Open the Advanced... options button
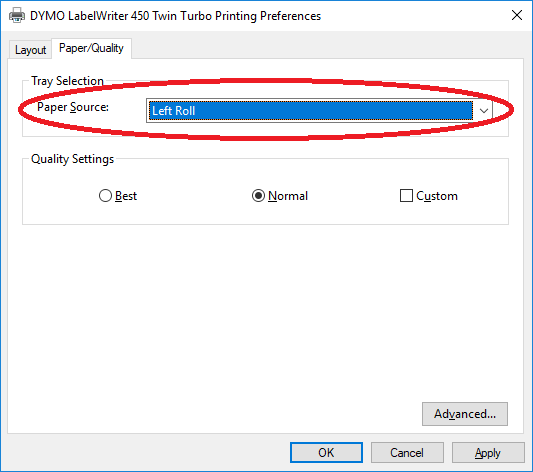Screen dimensions: 533x472 pyautogui.click(x=465, y=414)
